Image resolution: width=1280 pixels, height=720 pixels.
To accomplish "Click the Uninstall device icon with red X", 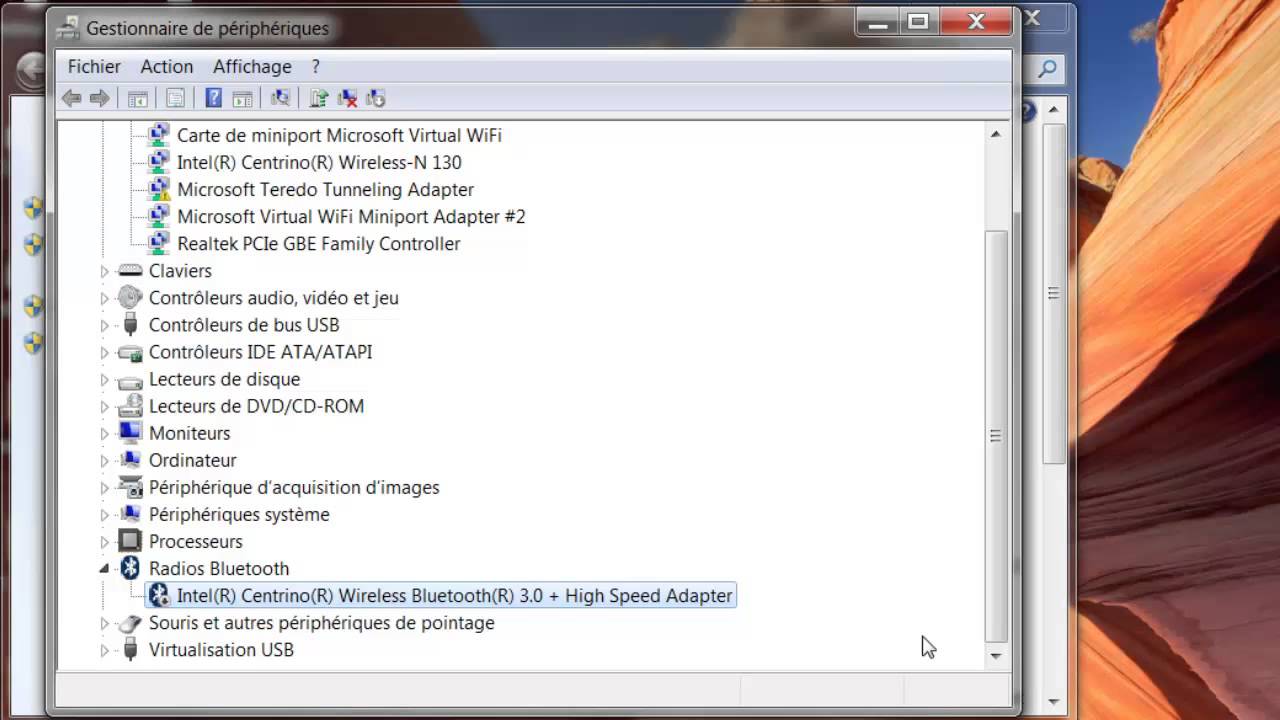I will (x=347, y=98).
